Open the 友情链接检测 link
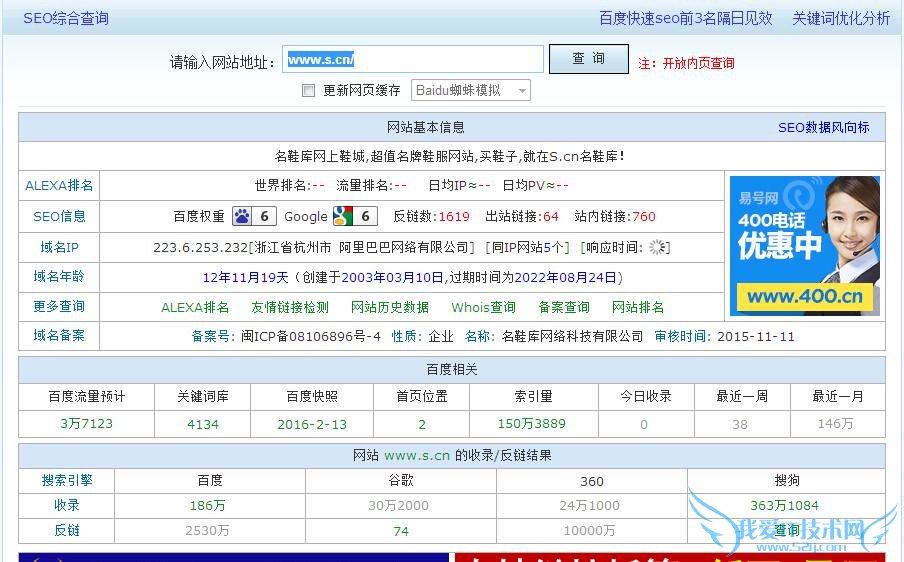 [x=289, y=307]
